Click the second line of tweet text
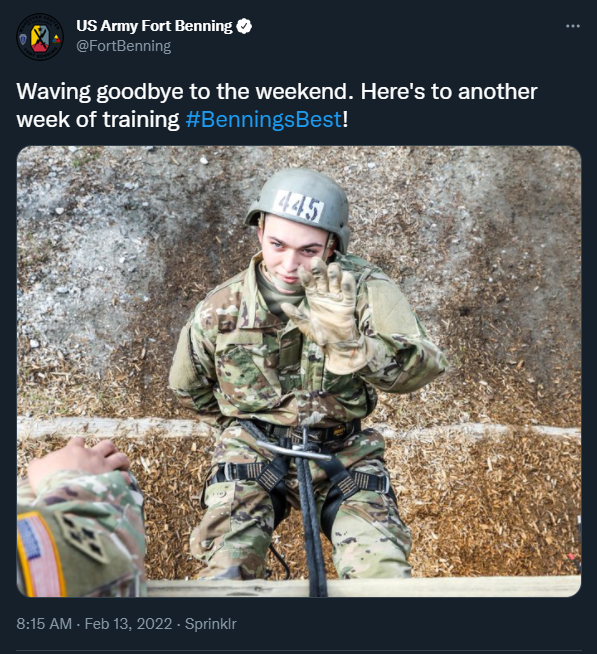 [182, 120]
